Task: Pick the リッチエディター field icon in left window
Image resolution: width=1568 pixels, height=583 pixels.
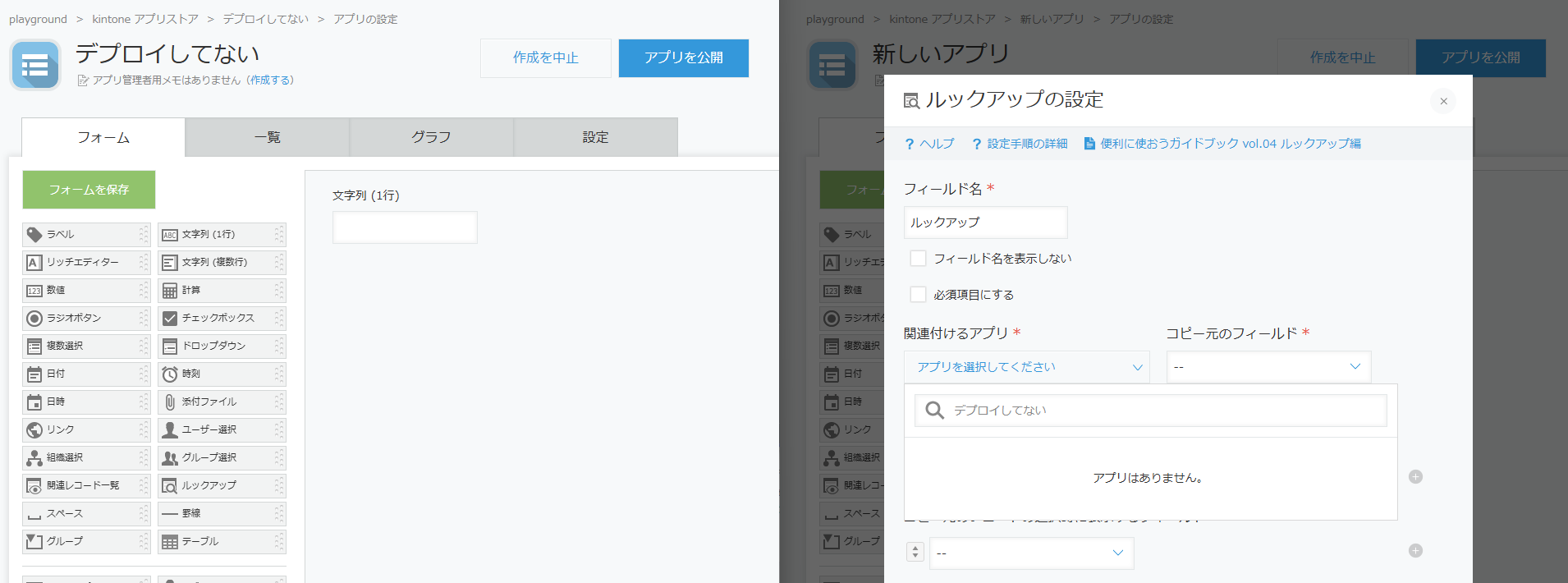Action: (34, 263)
